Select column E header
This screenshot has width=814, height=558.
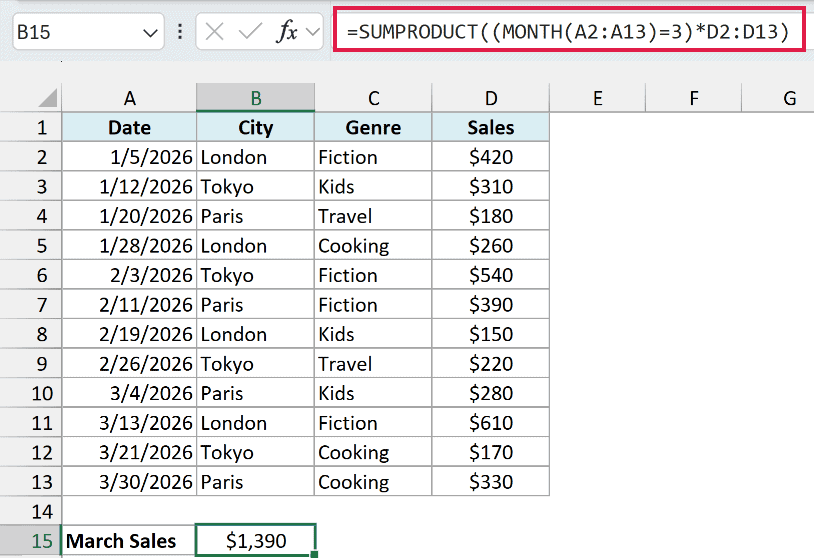pos(598,98)
